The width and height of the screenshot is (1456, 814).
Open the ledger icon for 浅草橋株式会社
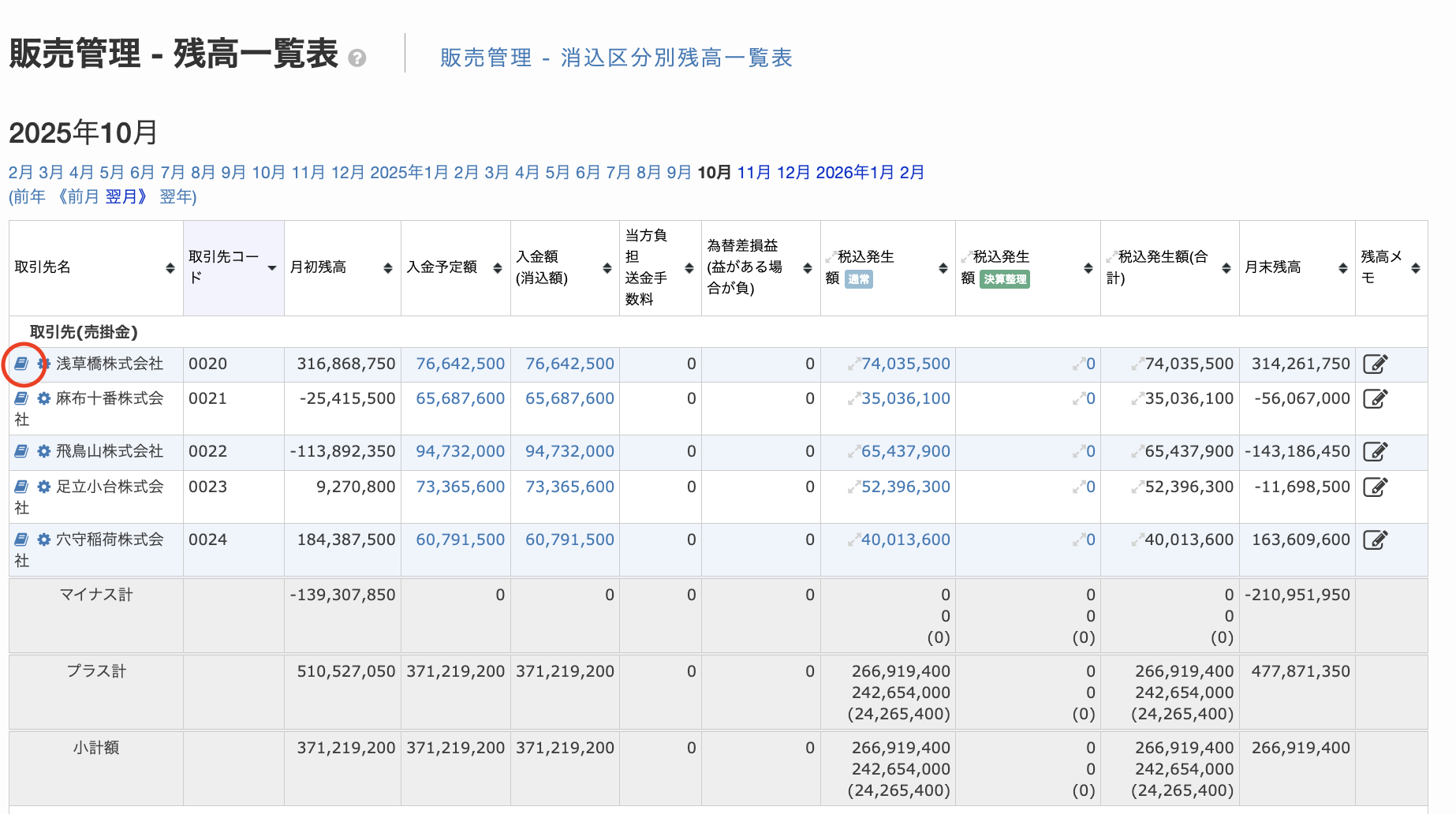(22, 364)
